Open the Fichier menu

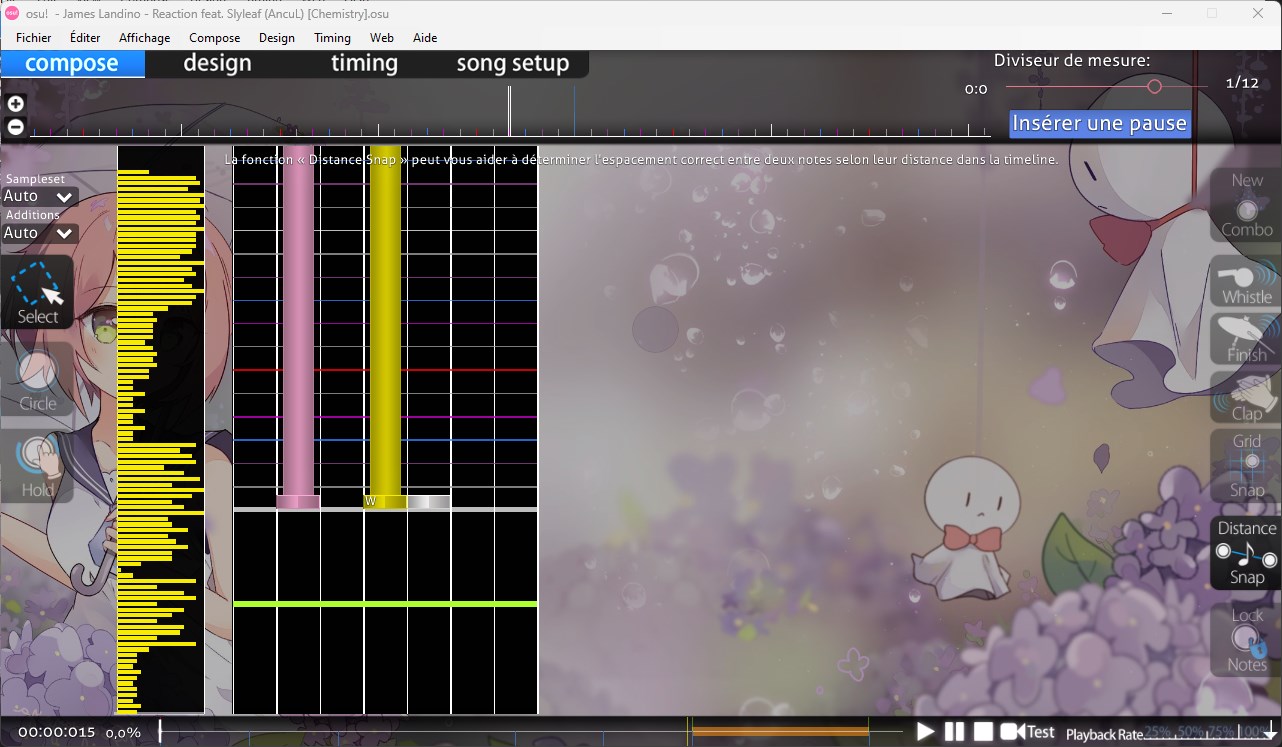[34, 38]
